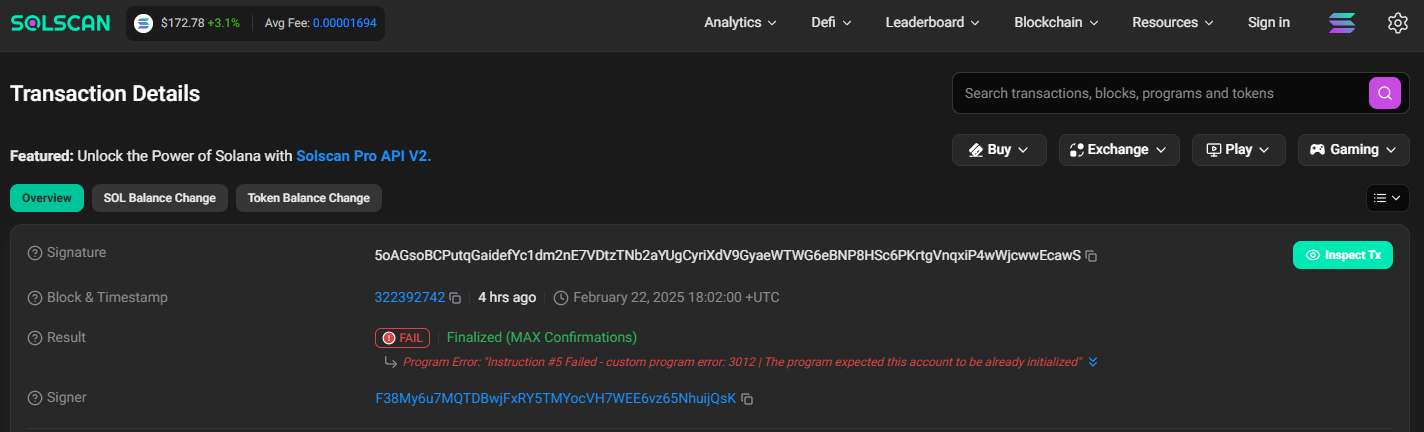Click the Solana gradient network icon
The image size is (1424, 432).
[x=1342, y=23]
